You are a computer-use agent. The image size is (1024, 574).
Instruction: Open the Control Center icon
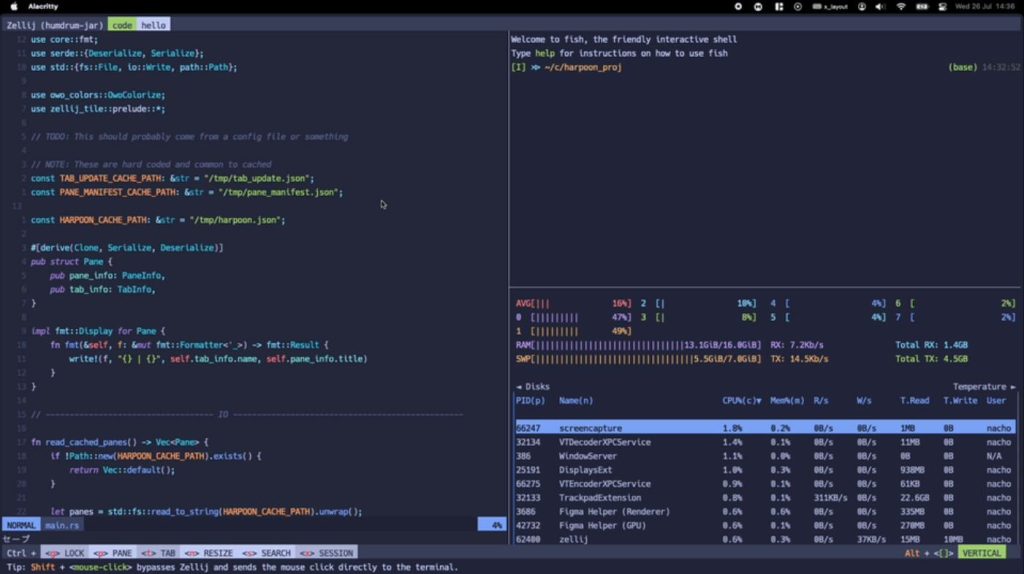(x=942, y=7)
